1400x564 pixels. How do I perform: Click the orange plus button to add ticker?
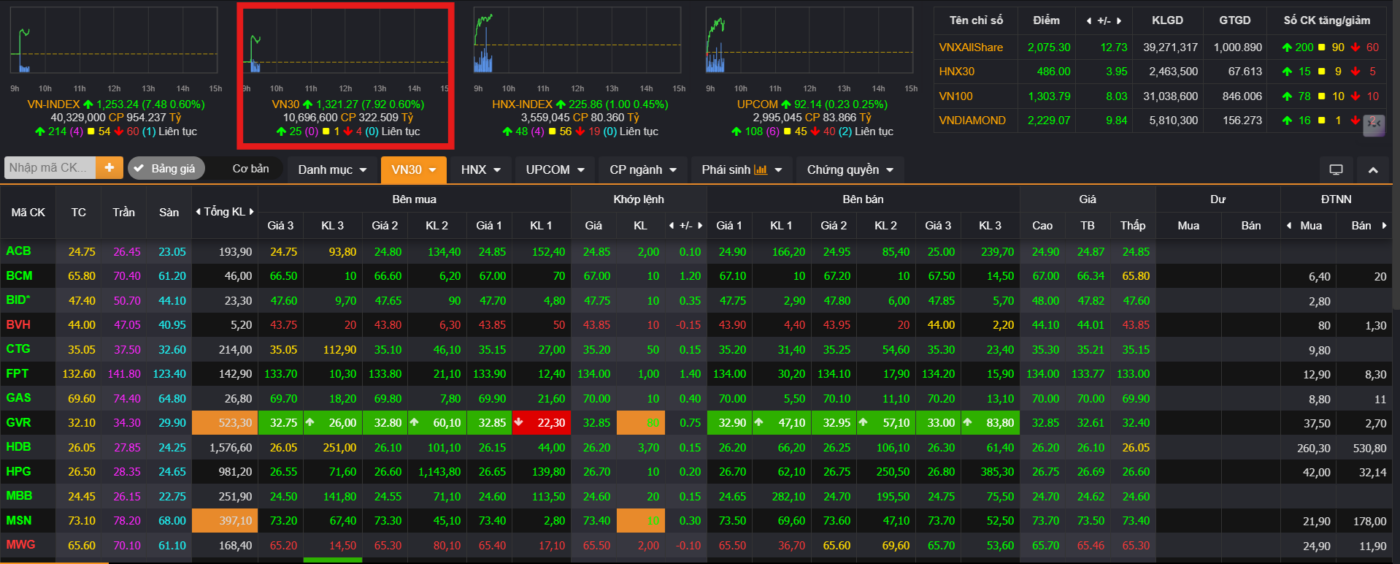pos(108,168)
